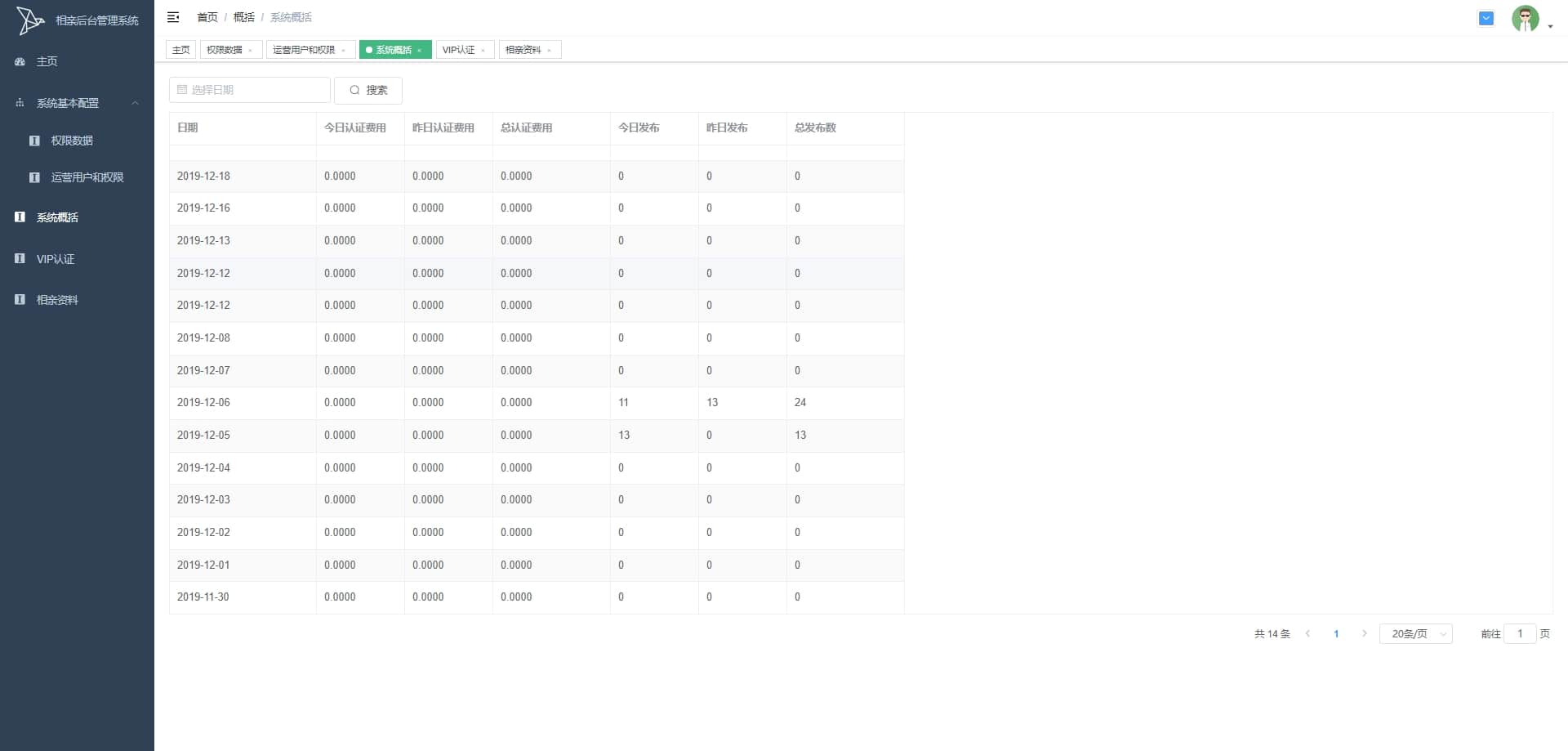Viewport: 1568px width, 751px height.
Task: Click the 24 value in 总发布数
Action: click(800, 402)
